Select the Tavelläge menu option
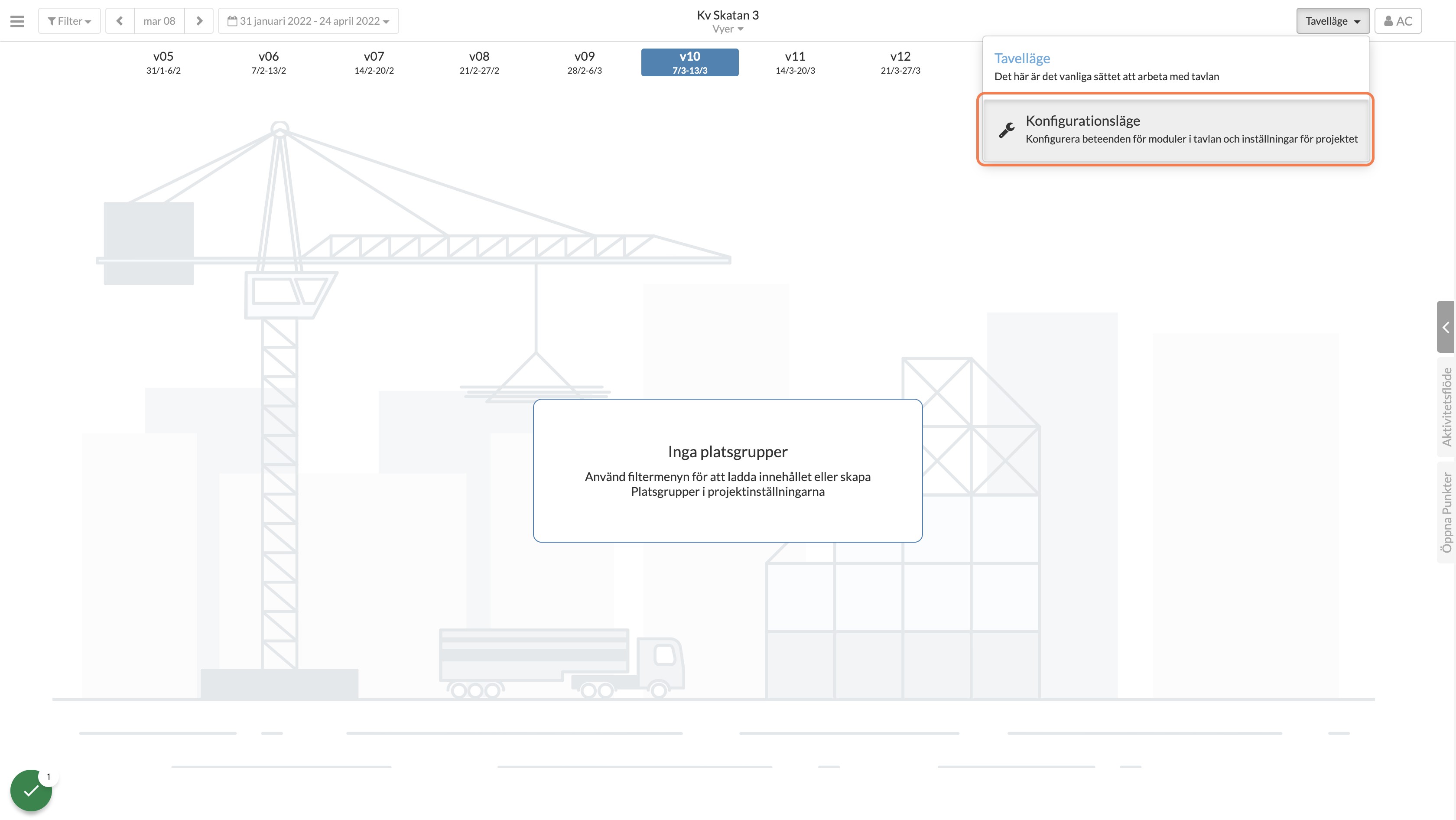The width and height of the screenshot is (1456, 820). (x=1176, y=67)
